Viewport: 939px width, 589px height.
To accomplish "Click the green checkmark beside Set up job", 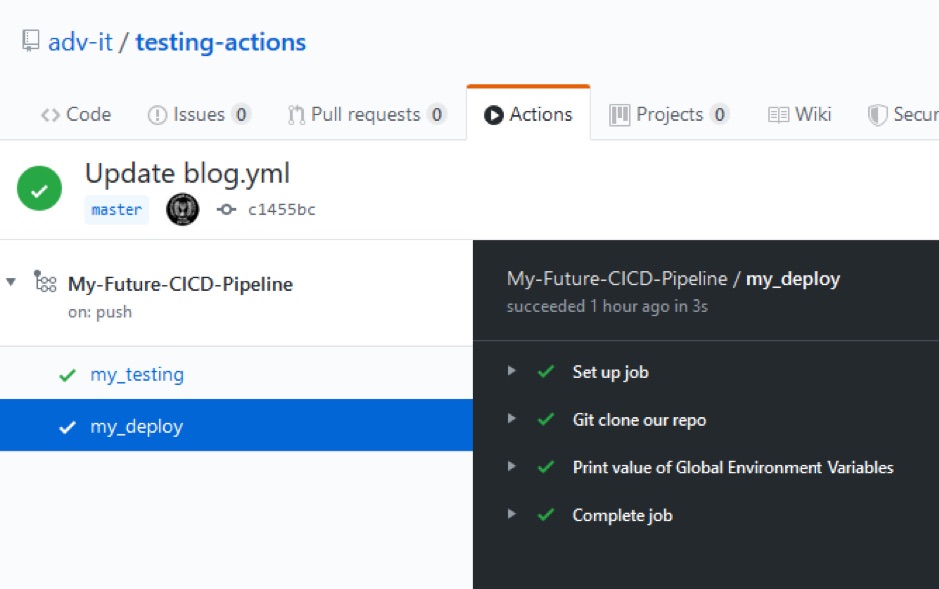I will pyautogui.click(x=545, y=371).
